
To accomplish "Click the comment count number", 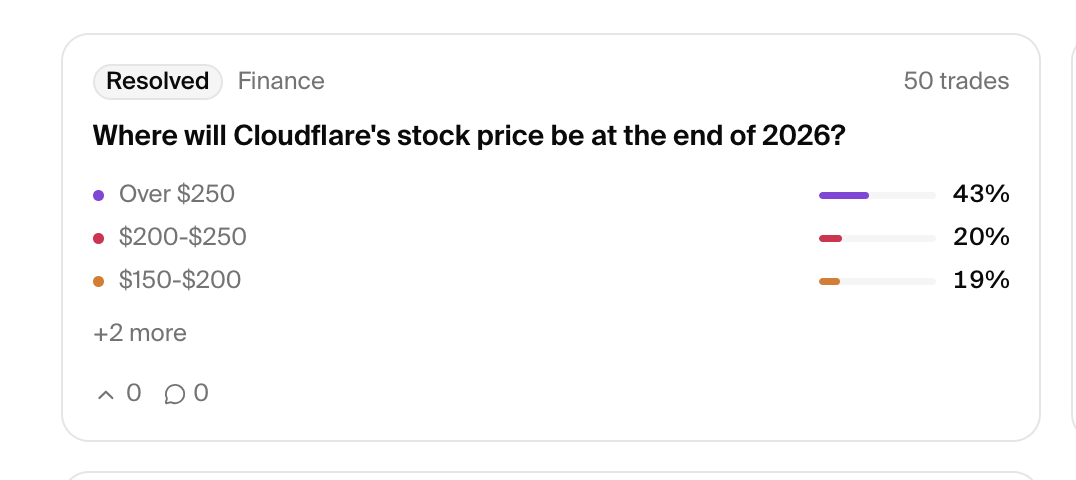I will coord(201,394).
